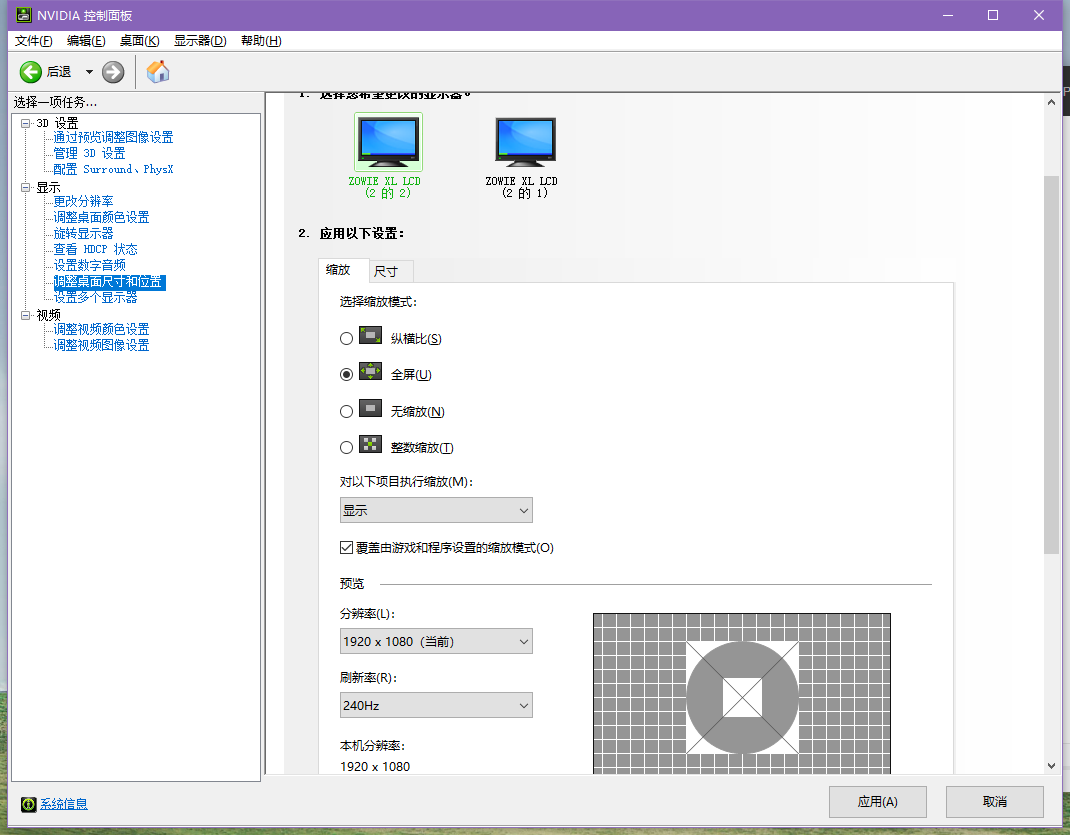Open the 刷新率 refresh rate dropdown

click(436, 705)
